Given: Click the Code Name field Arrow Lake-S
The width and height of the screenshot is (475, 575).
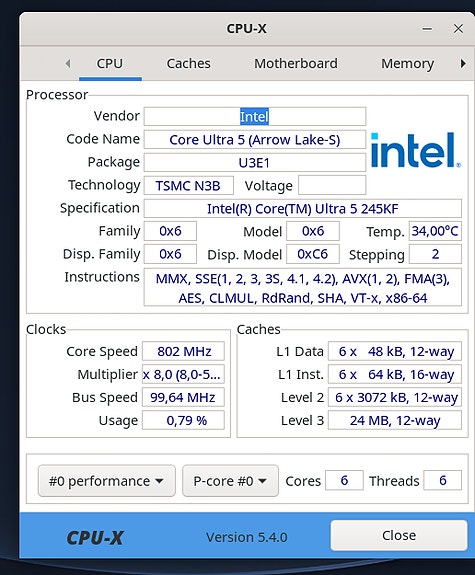Looking at the screenshot, I should [x=255, y=140].
